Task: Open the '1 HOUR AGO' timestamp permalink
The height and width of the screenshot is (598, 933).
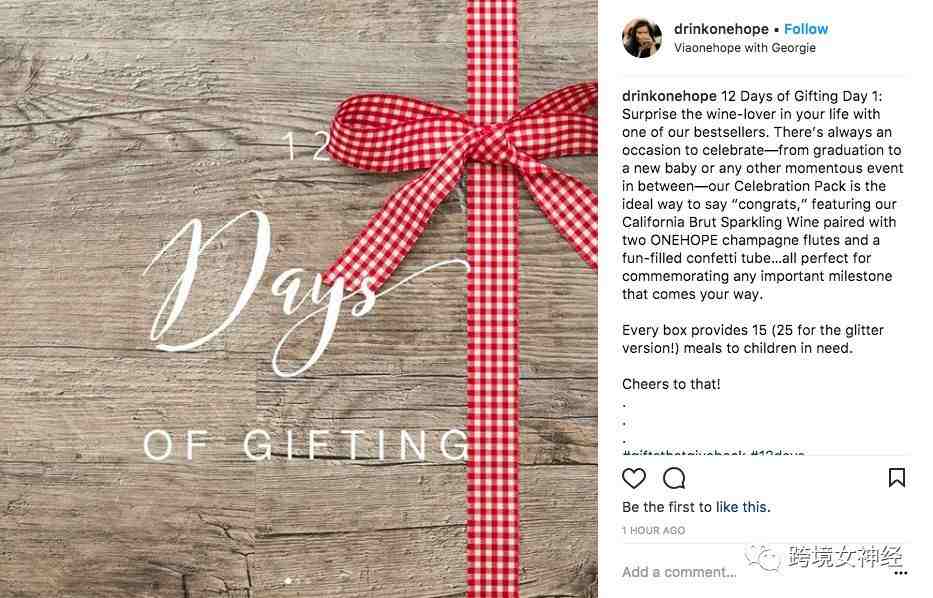Action: pyautogui.click(x=653, y=530)
